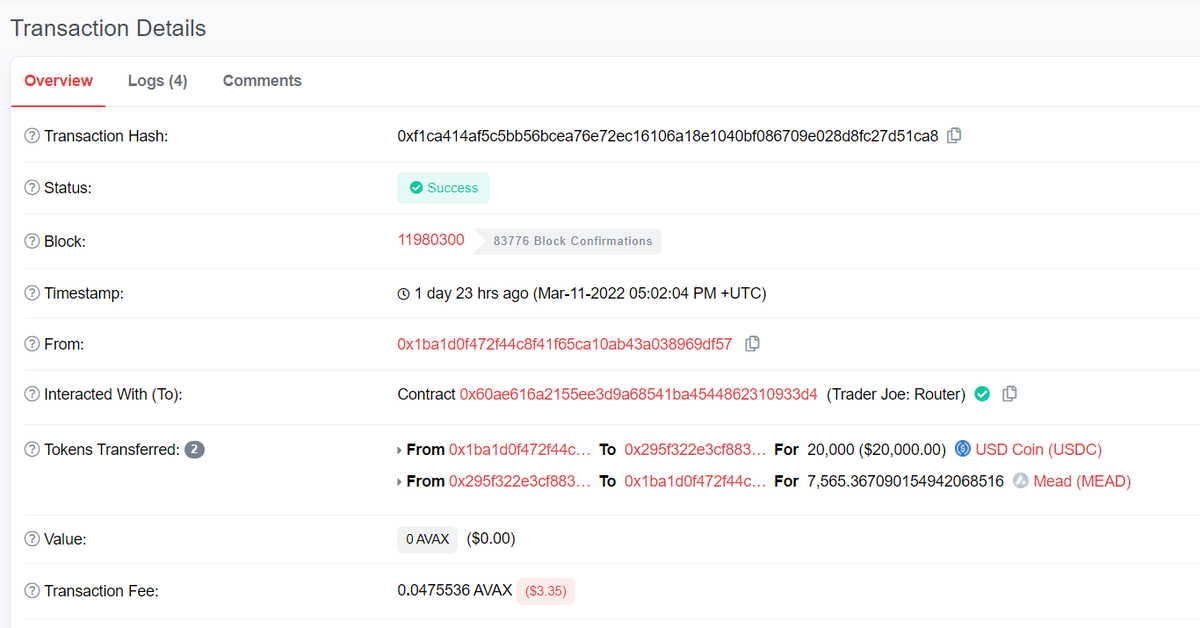Copy the From address icon
The width and height of the screenshot is (1200, 628).
click(x=752, y=343)
